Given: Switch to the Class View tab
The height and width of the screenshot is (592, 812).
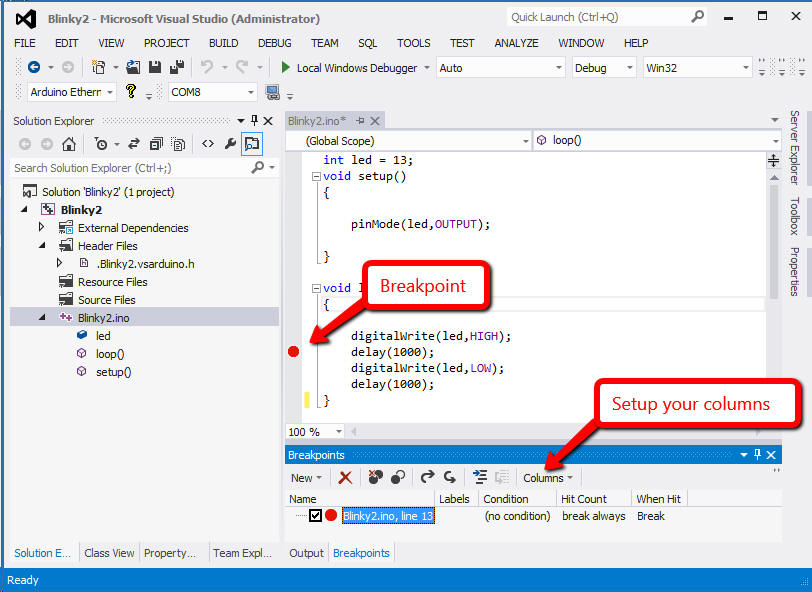Looking at the screenshot, I should point(109,553).
